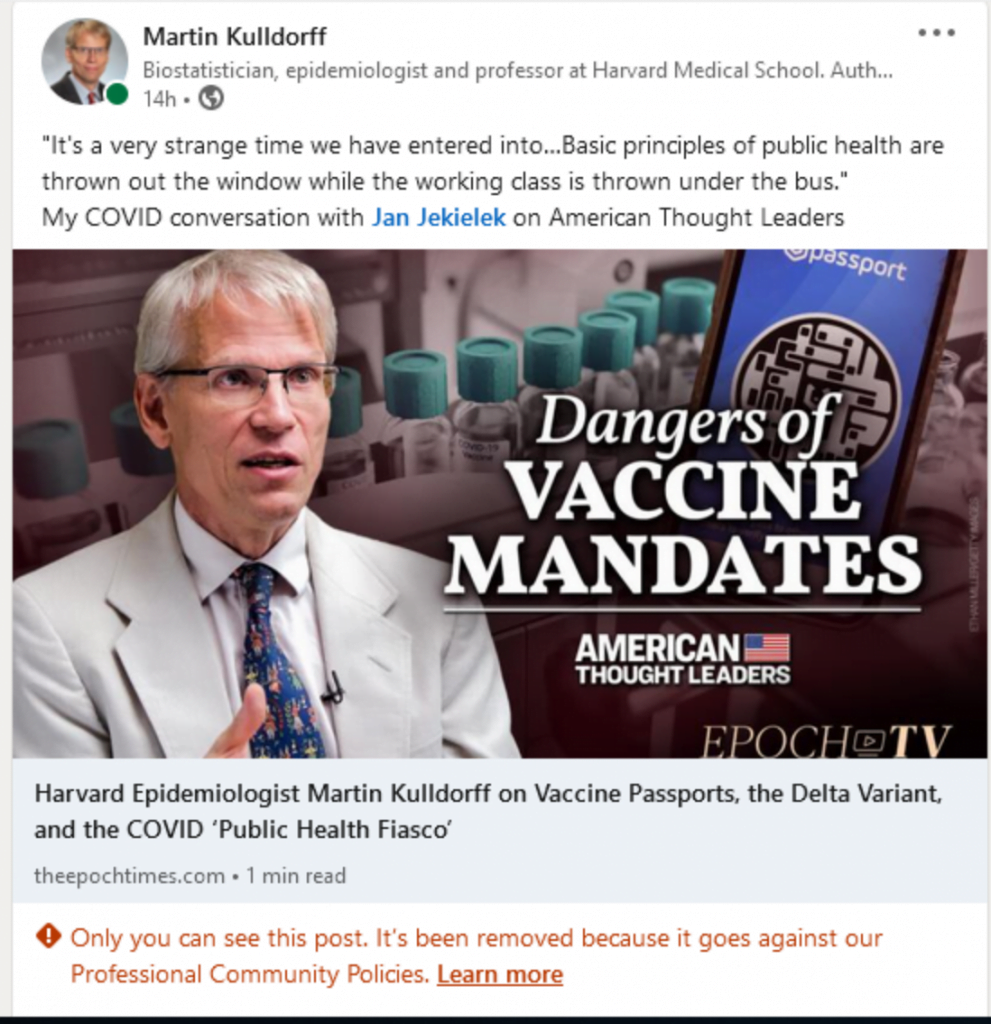Click the passport phone graphic in thumbnail
The image size is (991, 1024).
pos(830,366)
